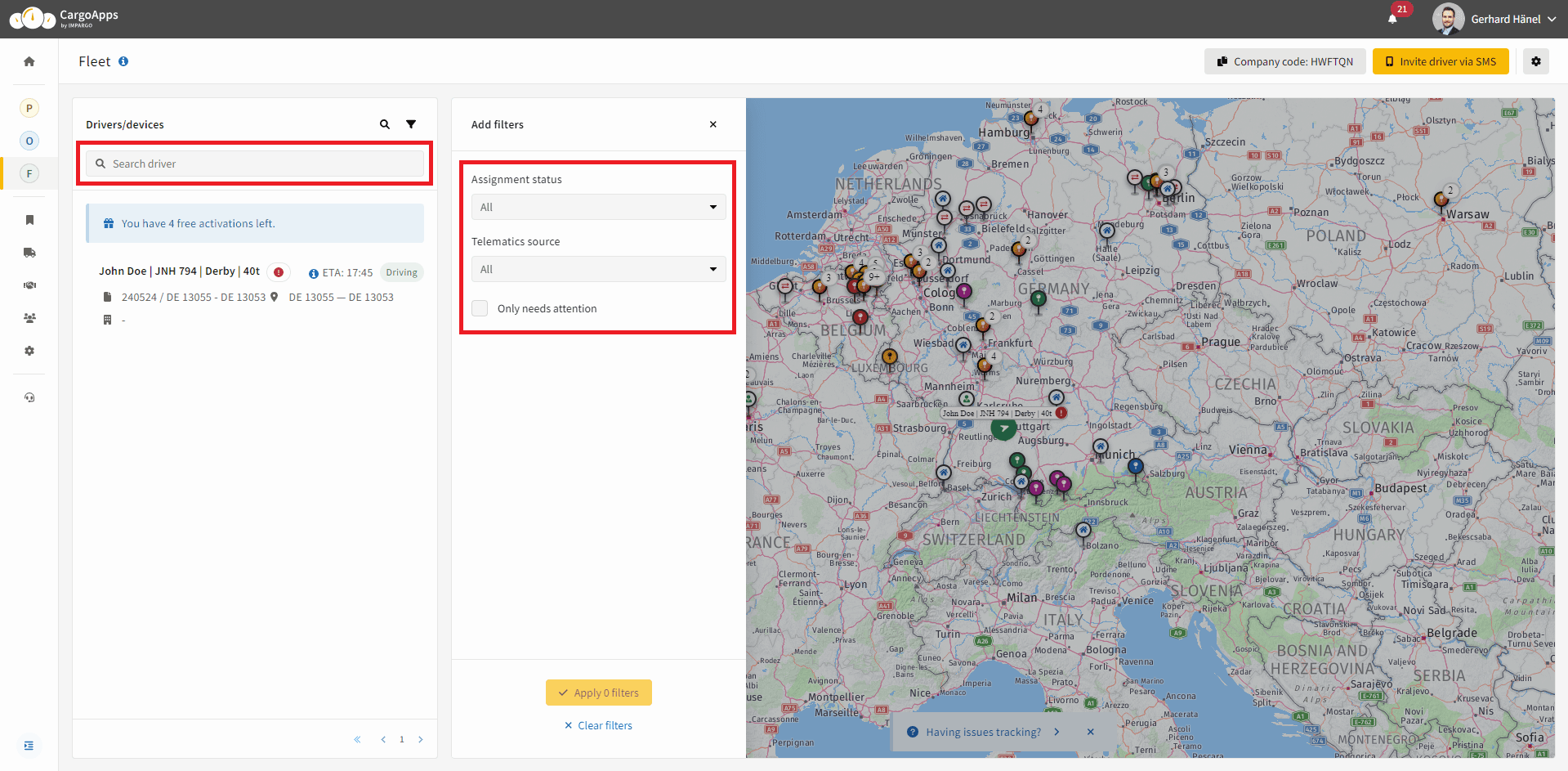Screen dimensions: 1568x771
Task: Jump to the first page with the double chevron
Action: coord(357,739)
